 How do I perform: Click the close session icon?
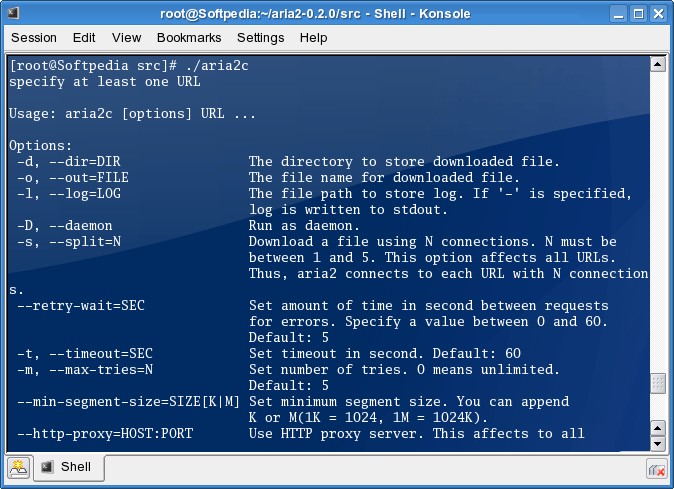657,467
